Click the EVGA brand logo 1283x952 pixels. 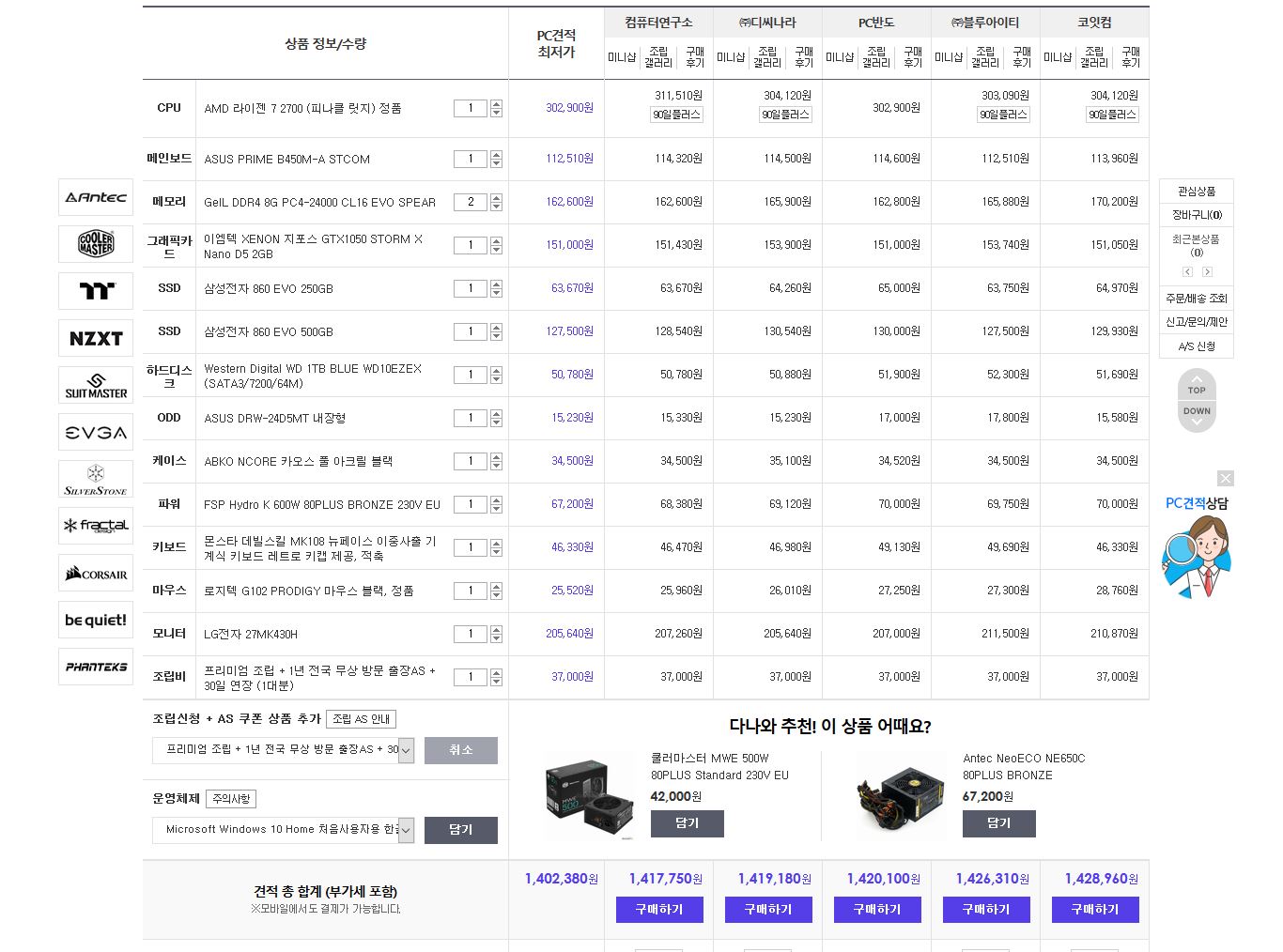click(96, 432)
